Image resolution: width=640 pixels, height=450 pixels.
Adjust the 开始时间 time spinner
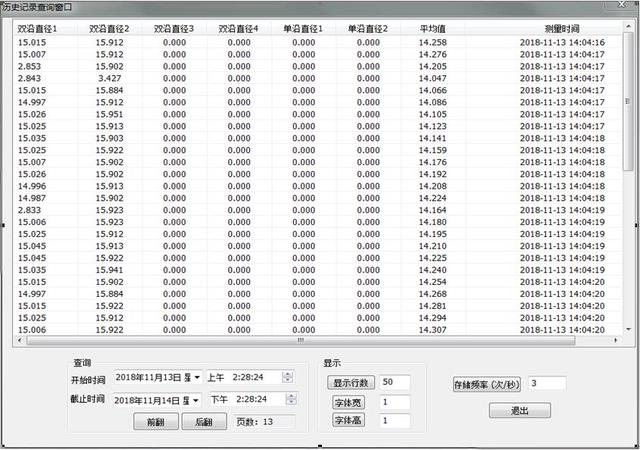pyautogui.click(x=288, y=378)
